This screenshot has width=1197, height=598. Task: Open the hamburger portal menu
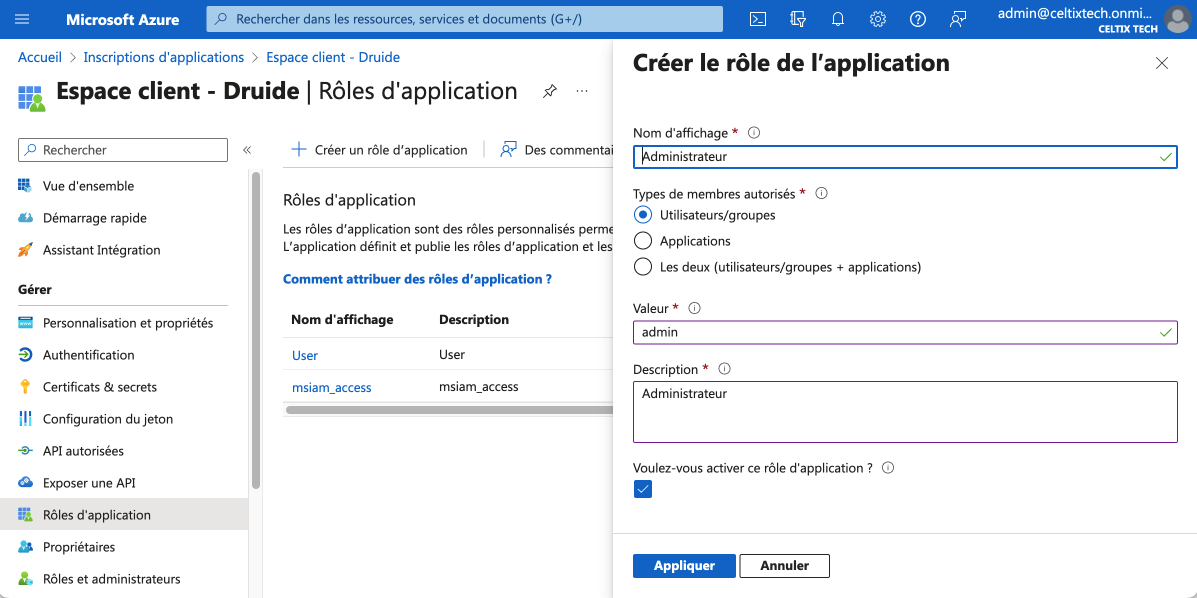click(x=22, y=19)
